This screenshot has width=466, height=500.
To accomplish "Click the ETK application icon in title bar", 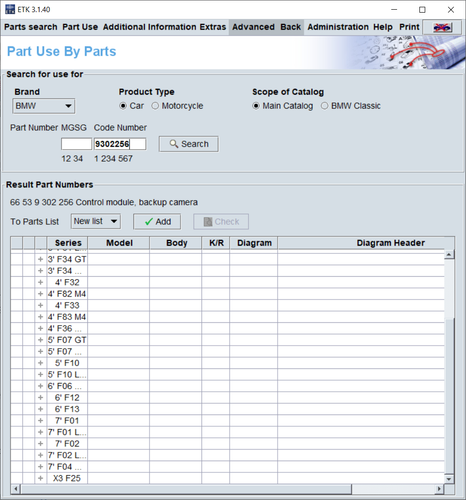I will point(10,9).
